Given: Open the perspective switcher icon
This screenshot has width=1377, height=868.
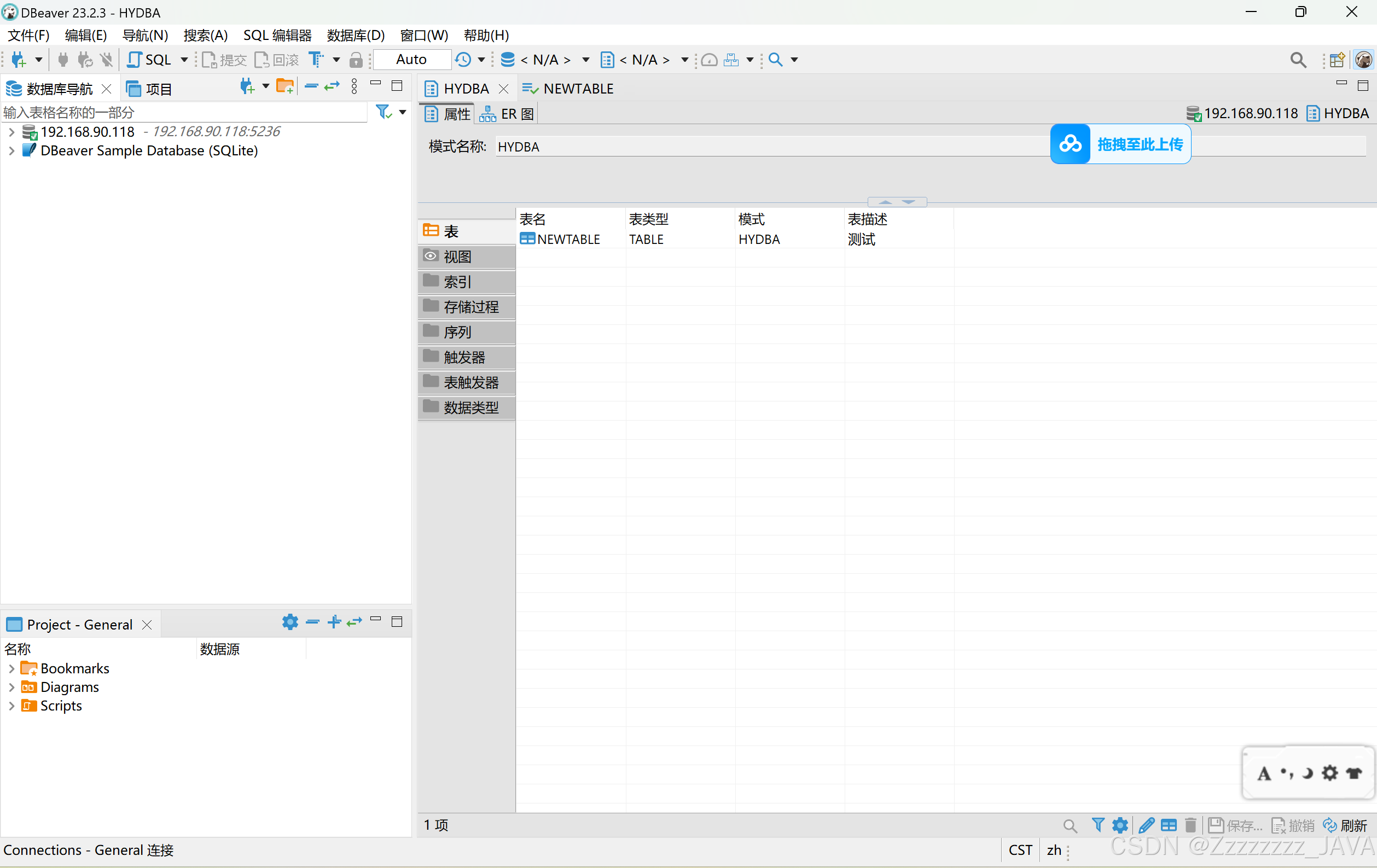Looking at the screenshot, I should (1337, 60).
